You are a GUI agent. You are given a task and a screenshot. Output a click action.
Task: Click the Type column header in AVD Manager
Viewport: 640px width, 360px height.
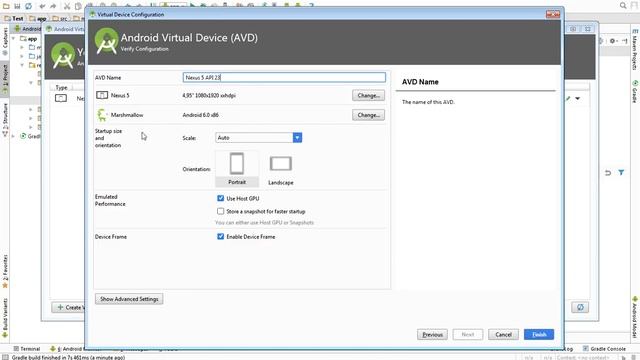click(x=61, y=87)
